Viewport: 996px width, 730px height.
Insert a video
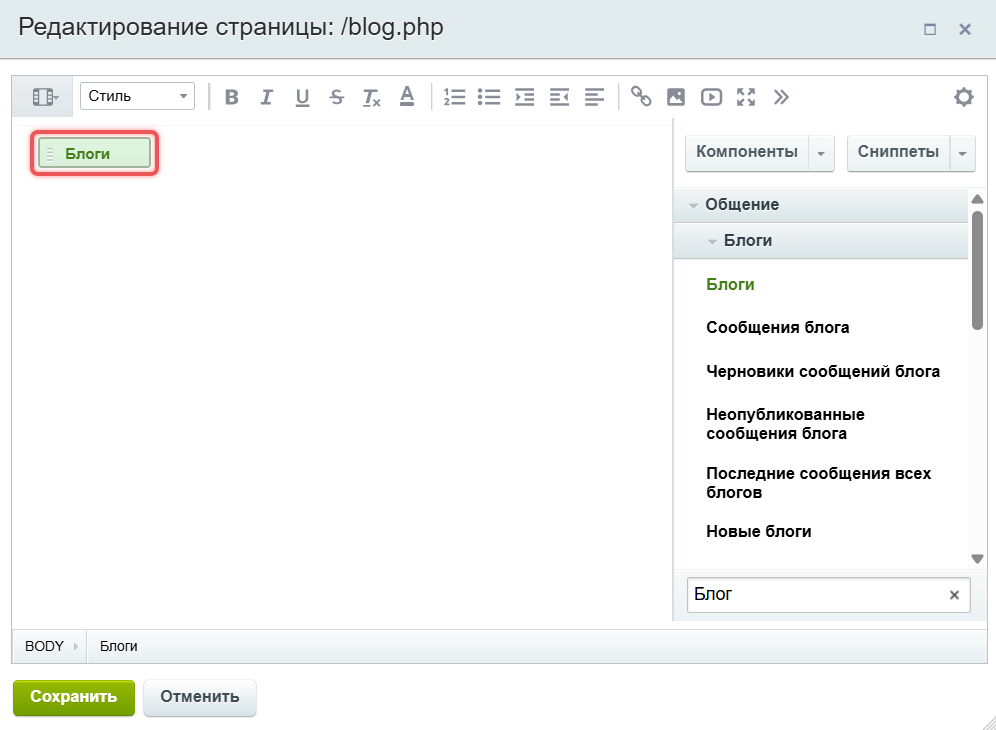(x=711, y=97)
